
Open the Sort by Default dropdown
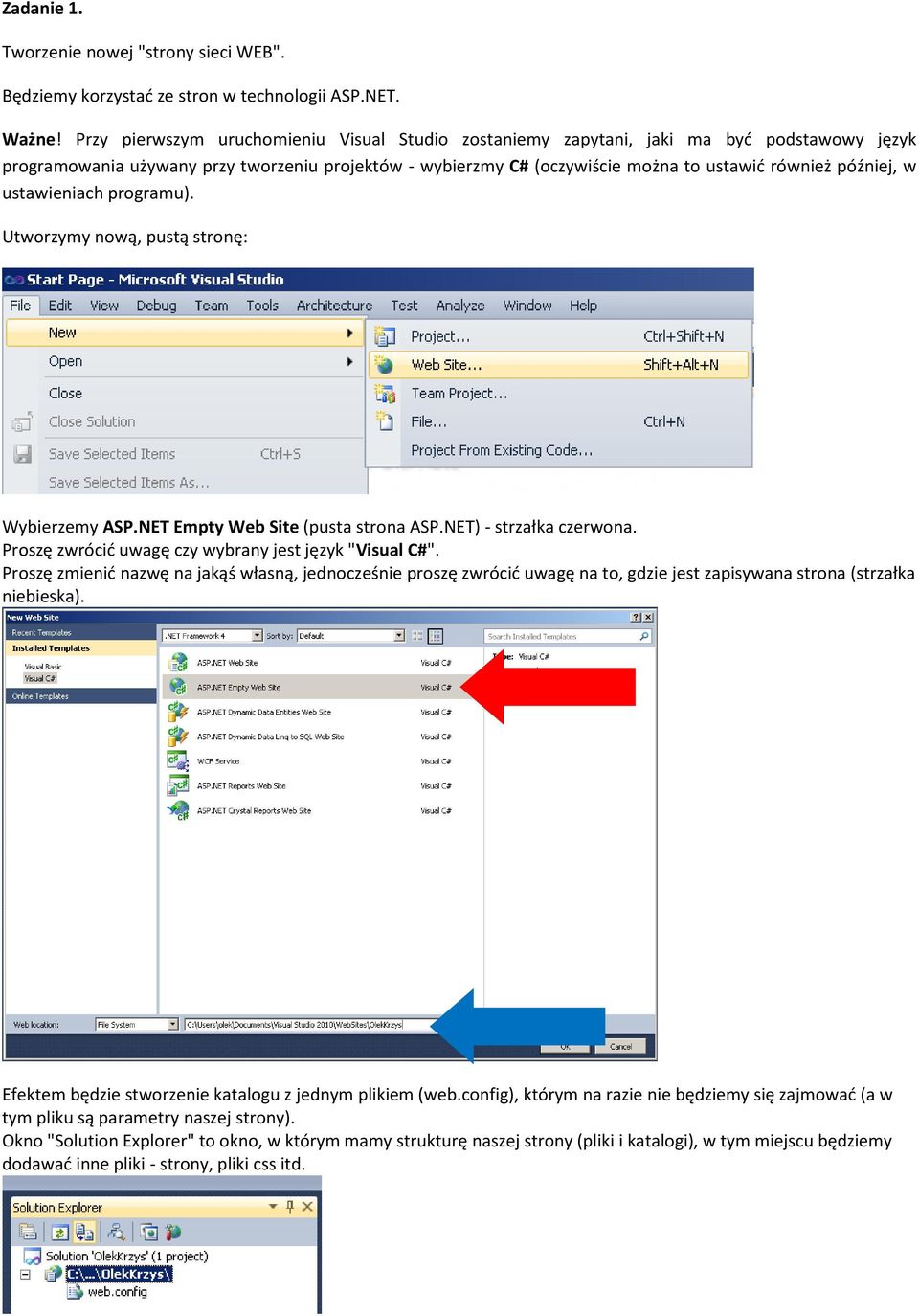coord(399,636)
